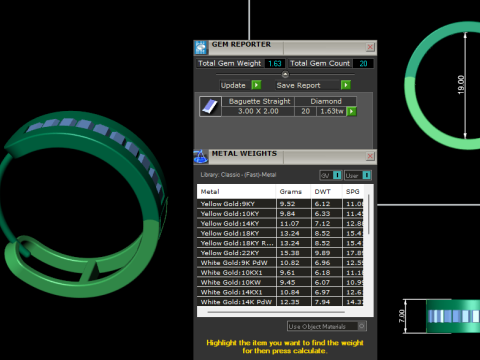Click the 3.00 X 2.00 size cell
Image resolution: width=480 pixels, height=360 pixels.
coord(258,111)
